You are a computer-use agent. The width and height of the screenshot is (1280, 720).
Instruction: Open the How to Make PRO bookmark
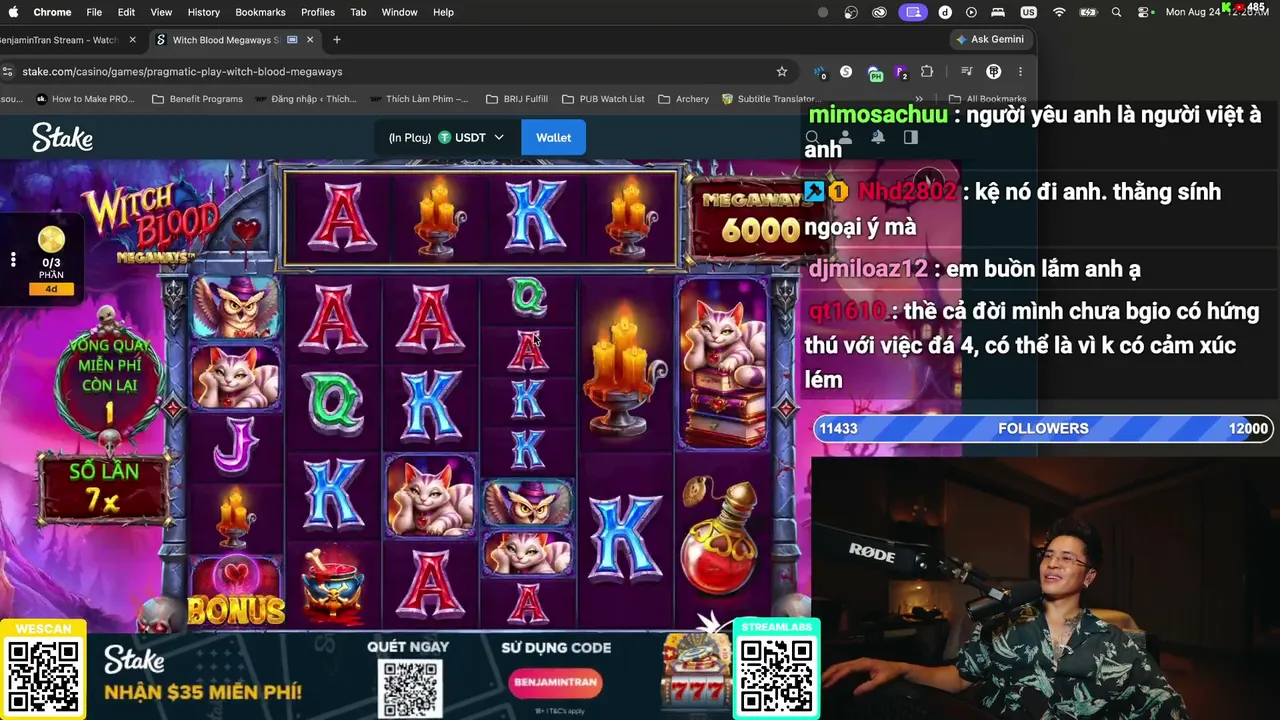click(x=85, y=99)
